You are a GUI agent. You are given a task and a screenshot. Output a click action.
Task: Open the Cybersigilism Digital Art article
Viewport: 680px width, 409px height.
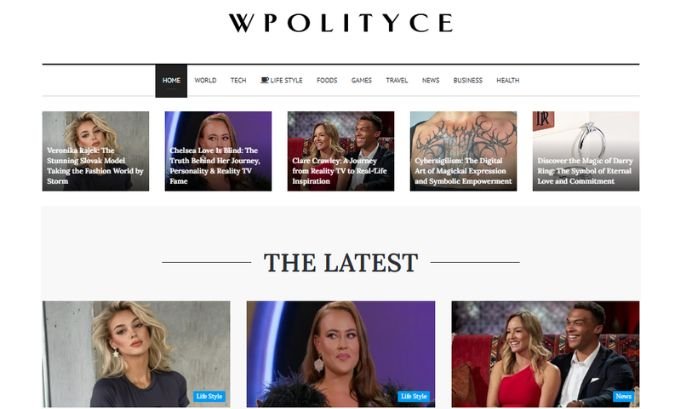click(463, 151)
